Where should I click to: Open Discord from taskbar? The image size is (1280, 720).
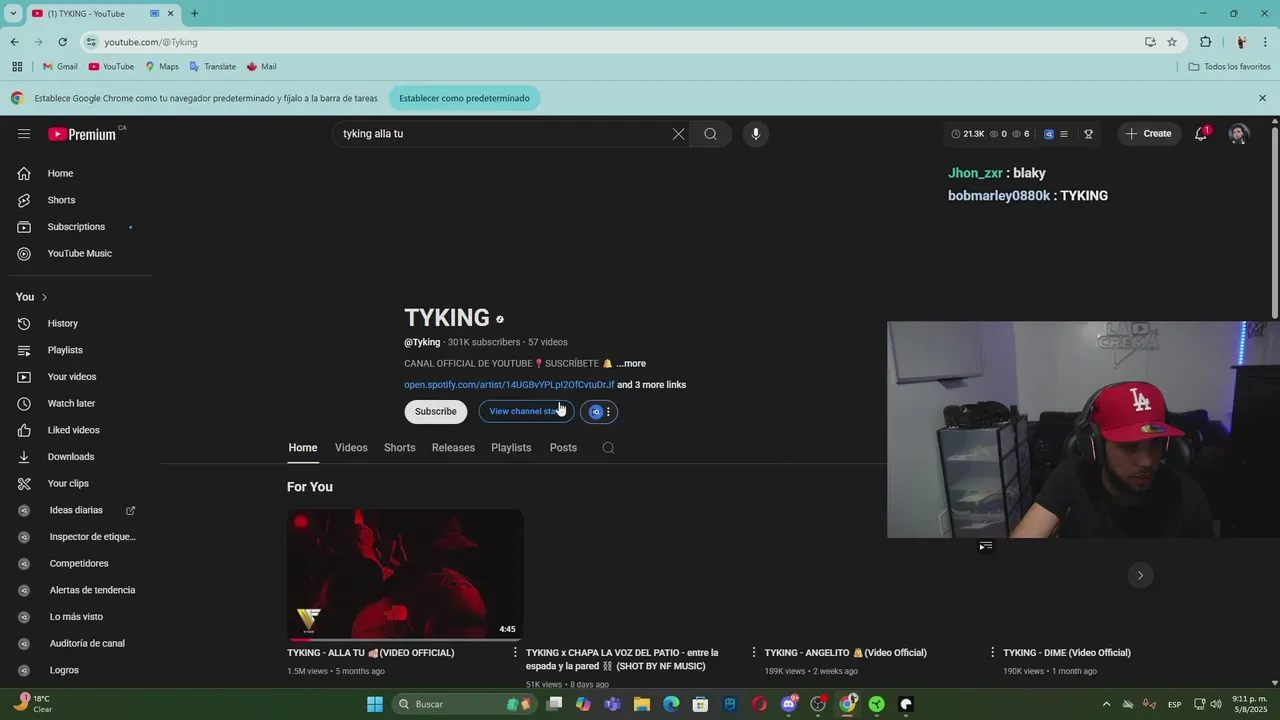pos(789,704)
